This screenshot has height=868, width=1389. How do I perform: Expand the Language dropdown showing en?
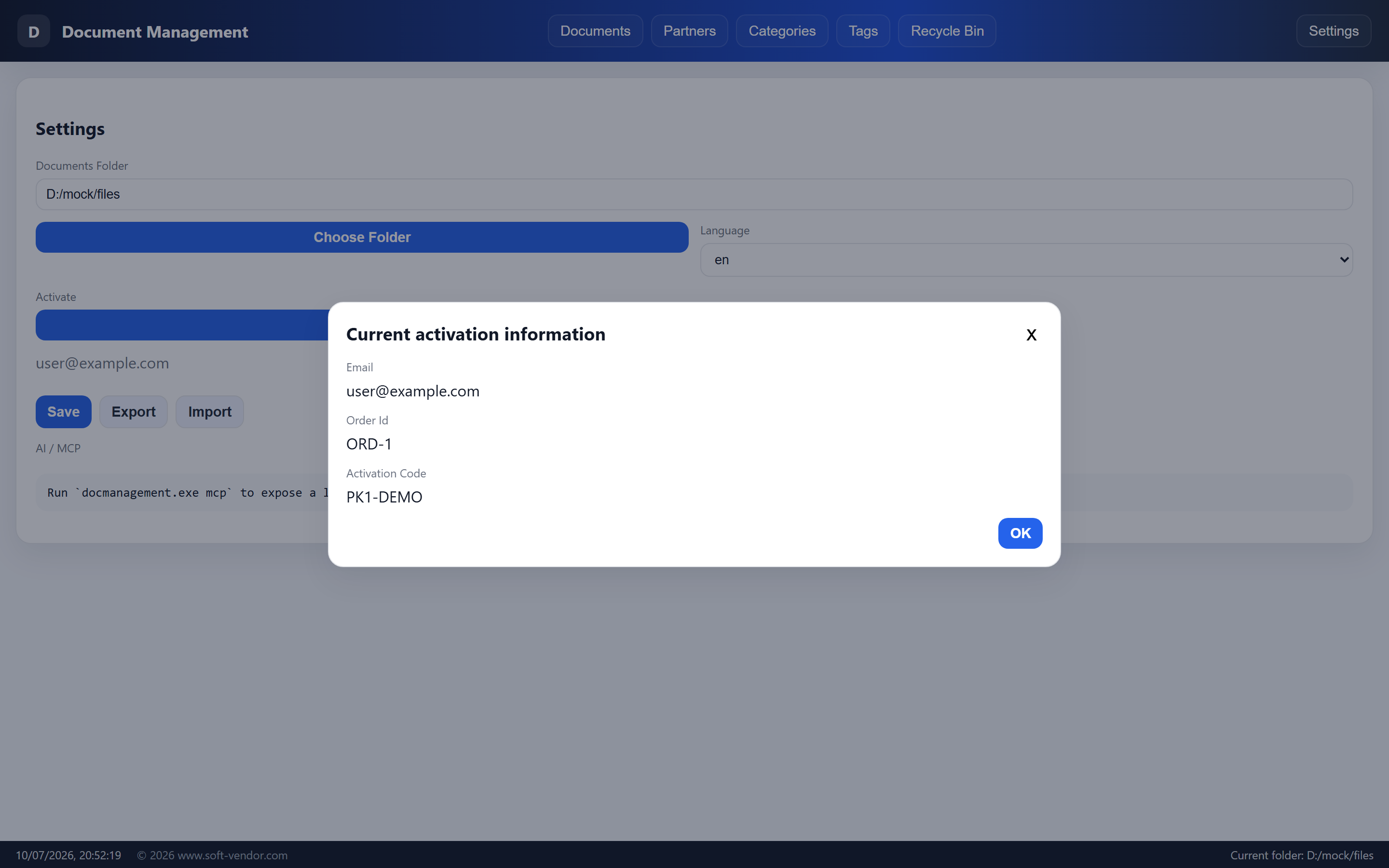pos(1026,260)
